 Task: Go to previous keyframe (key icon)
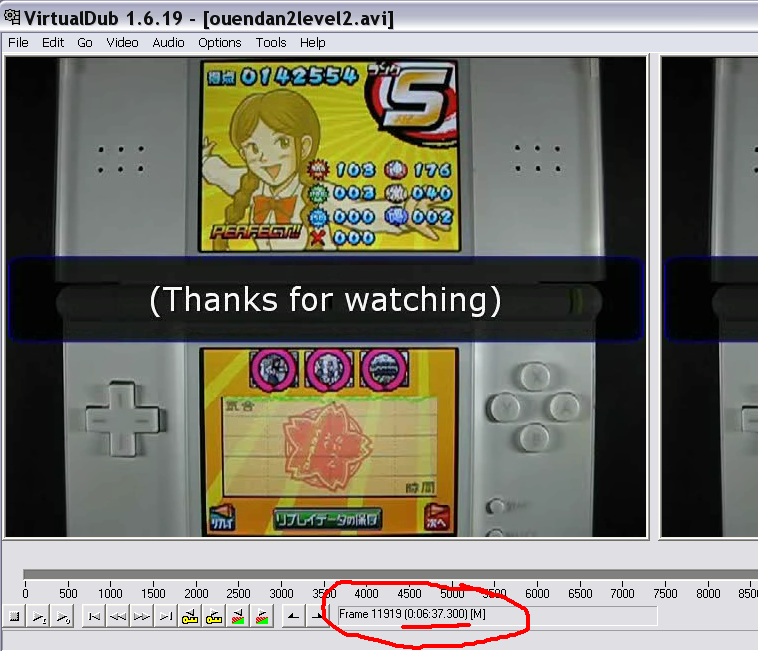[x=190, y=616]
